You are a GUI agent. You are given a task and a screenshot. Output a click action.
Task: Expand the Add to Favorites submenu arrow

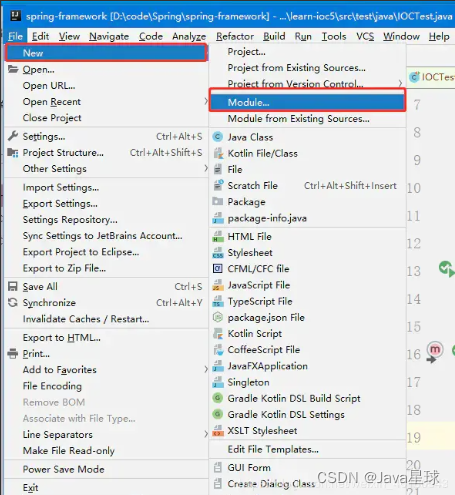pyautogui.click(x=206, y=369)
